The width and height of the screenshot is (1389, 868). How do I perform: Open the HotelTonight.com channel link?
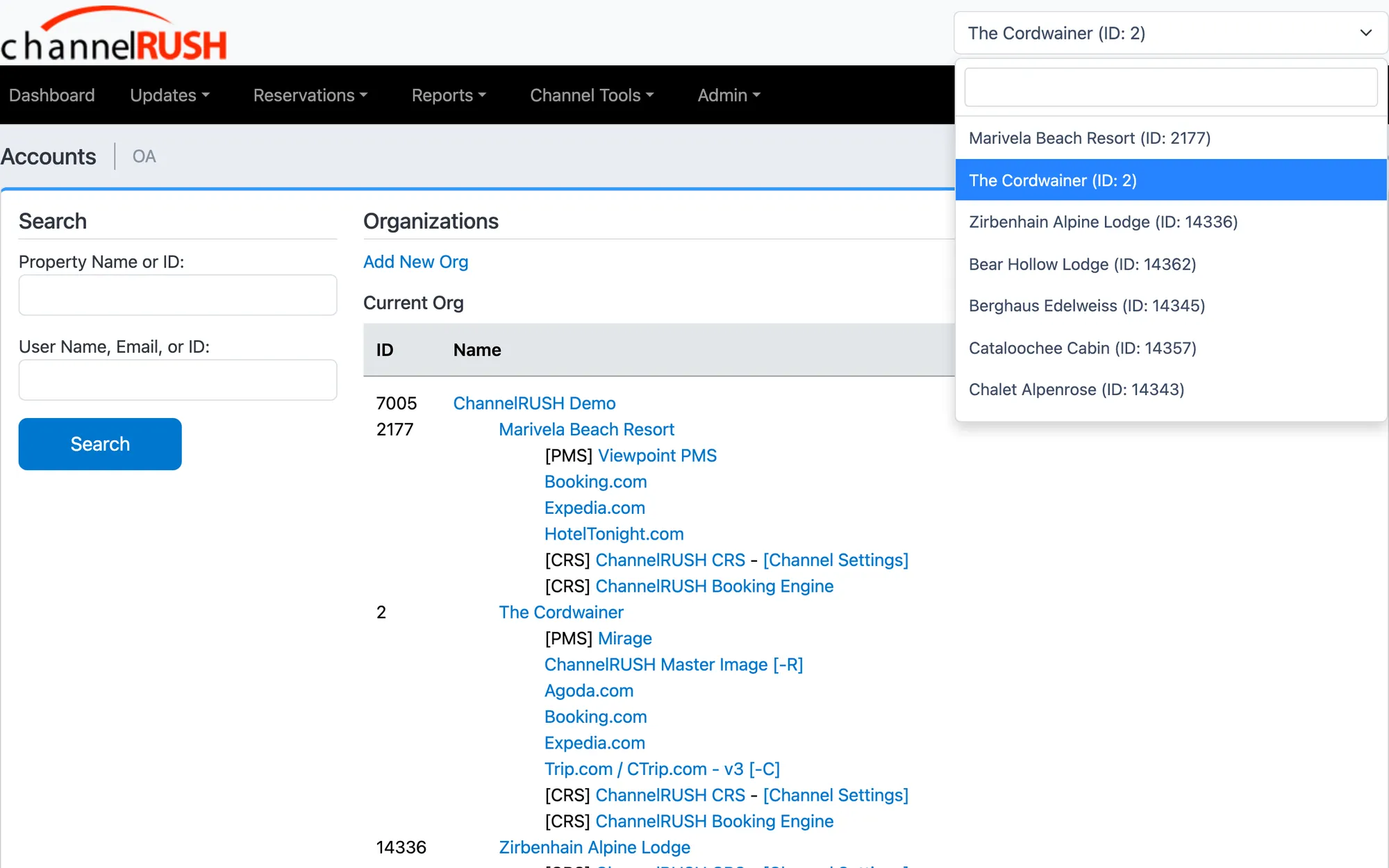(614, 534)
